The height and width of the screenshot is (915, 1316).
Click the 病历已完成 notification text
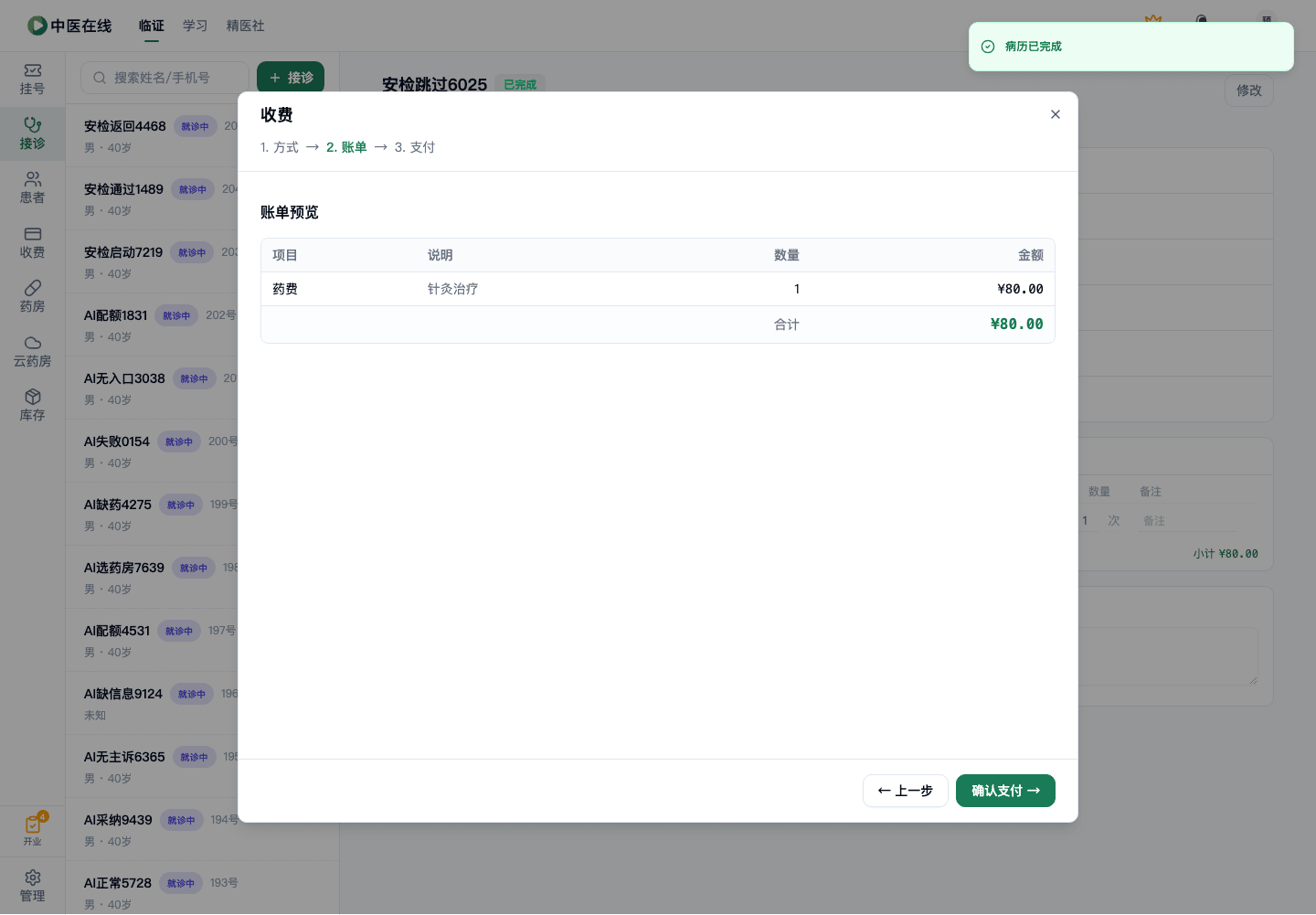tap(1033, 47)
